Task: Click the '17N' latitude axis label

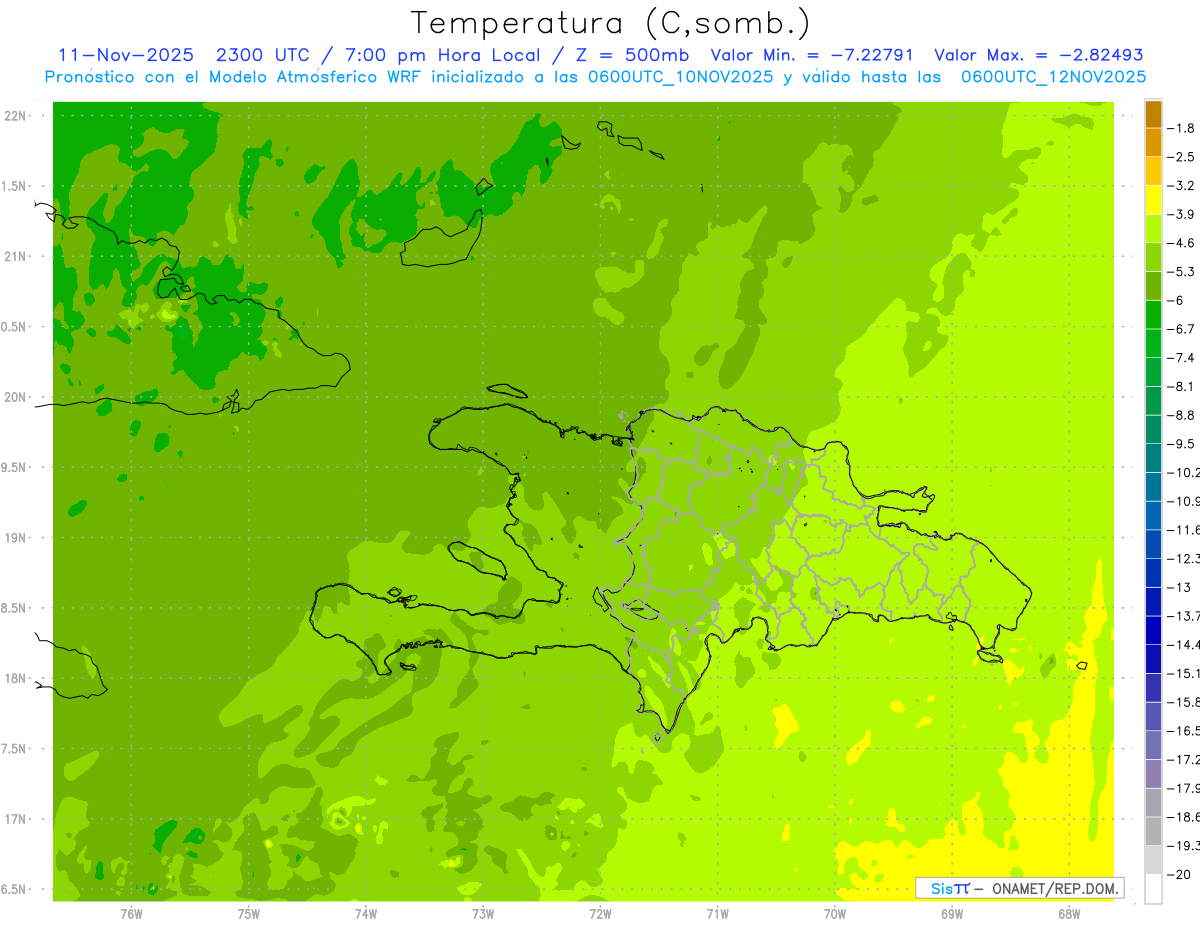Action: pos(15,819)
